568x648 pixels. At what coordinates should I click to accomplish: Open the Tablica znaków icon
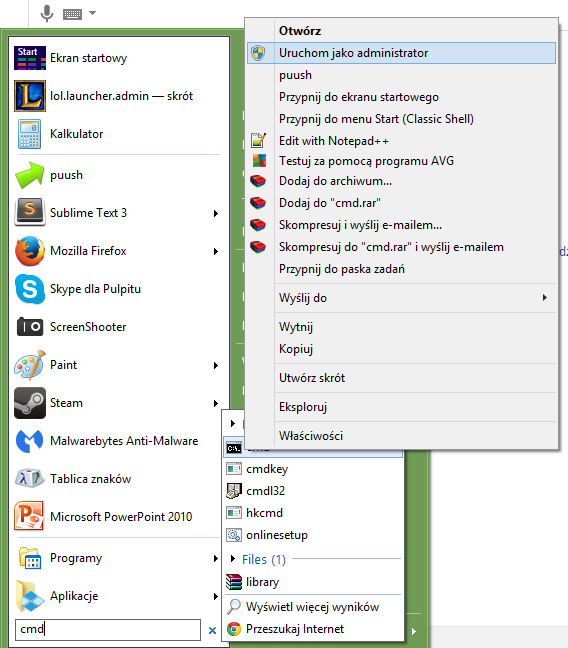(x=30, y=479)
